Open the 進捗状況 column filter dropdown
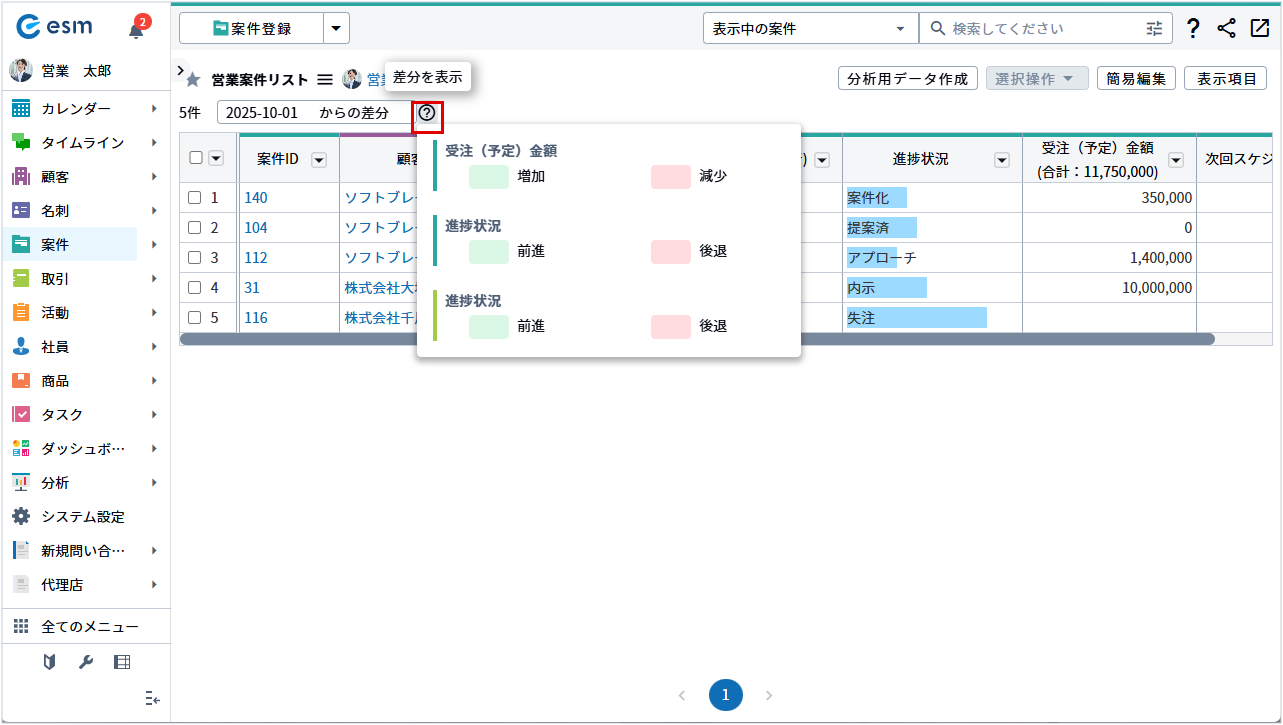1283x725 pixels. 1001,160
